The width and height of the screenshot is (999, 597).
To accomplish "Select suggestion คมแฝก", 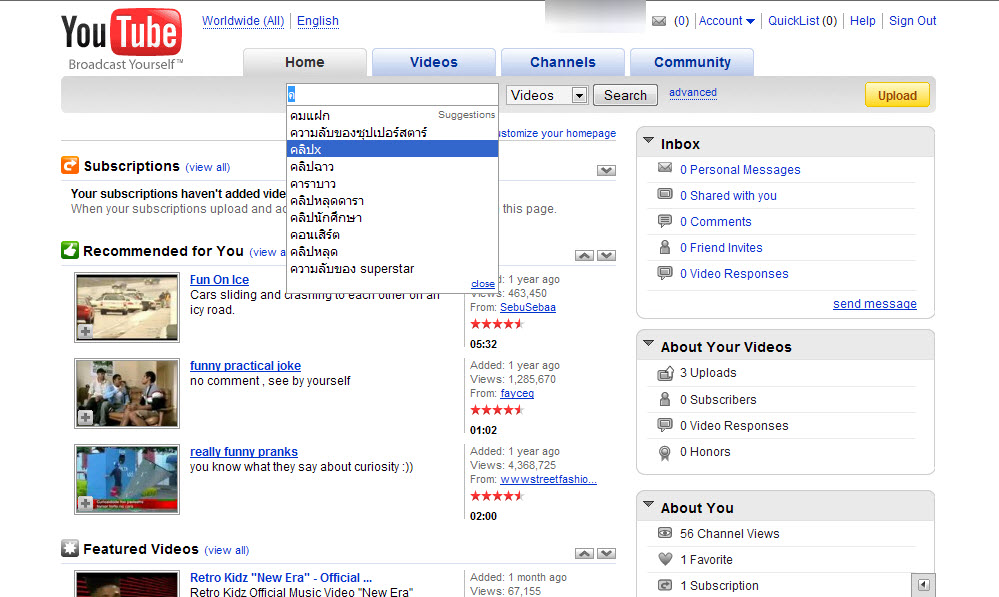I will (310, 115).
